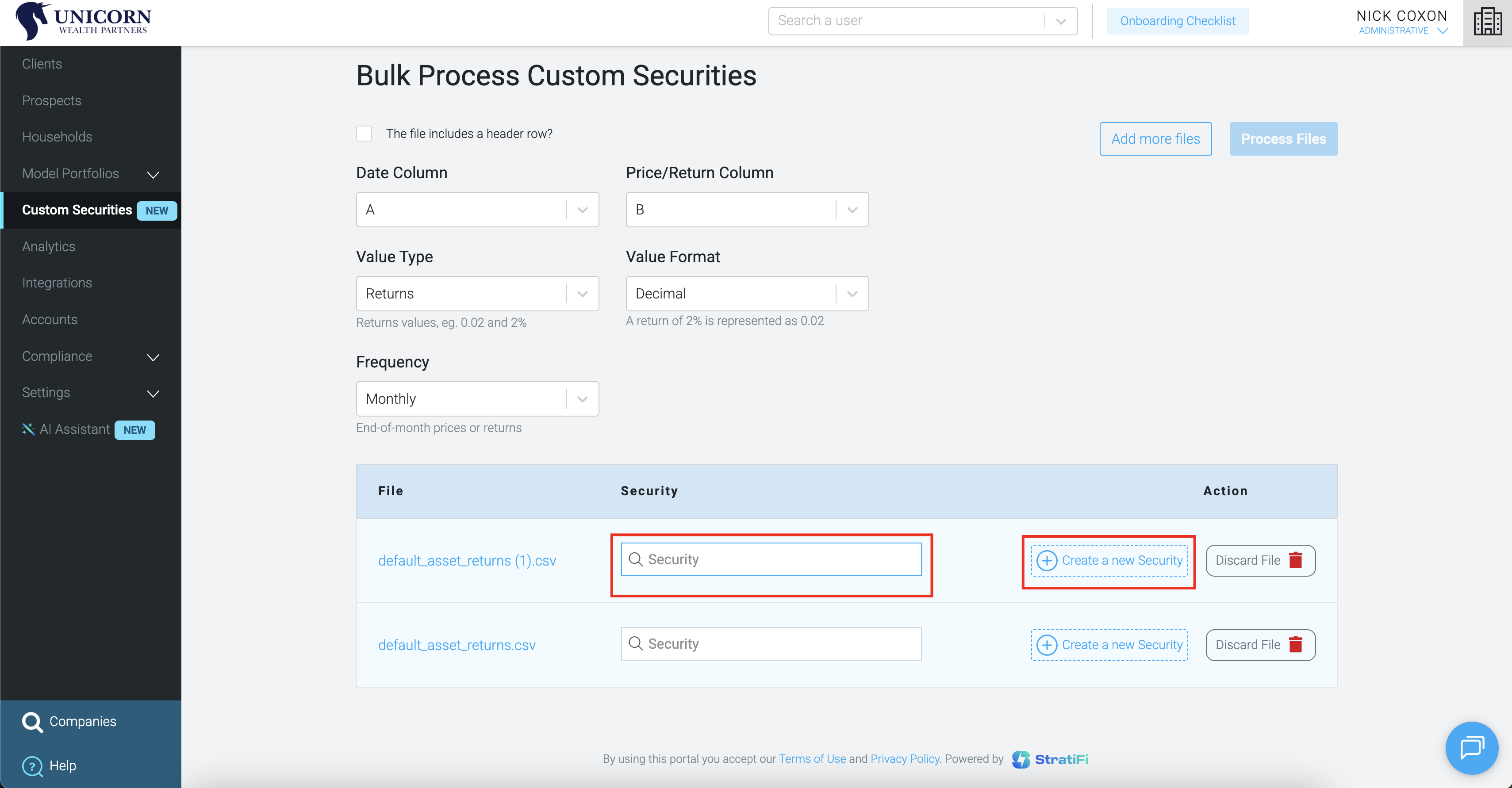The width and height of the screenshot is (1512, 788).
Task: Click plus icon for default_asset_returns (1).csv row
Action: pos(1047,560)
